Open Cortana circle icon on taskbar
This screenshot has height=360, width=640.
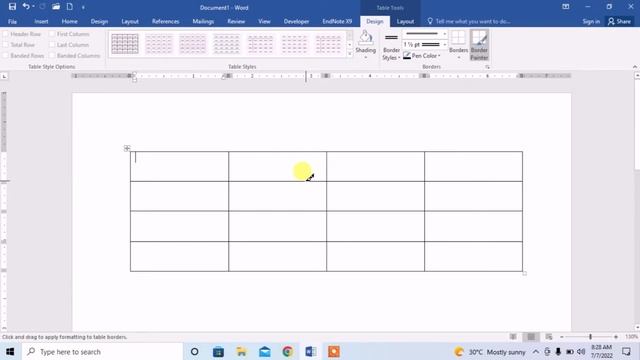click(x=195, y=351)
